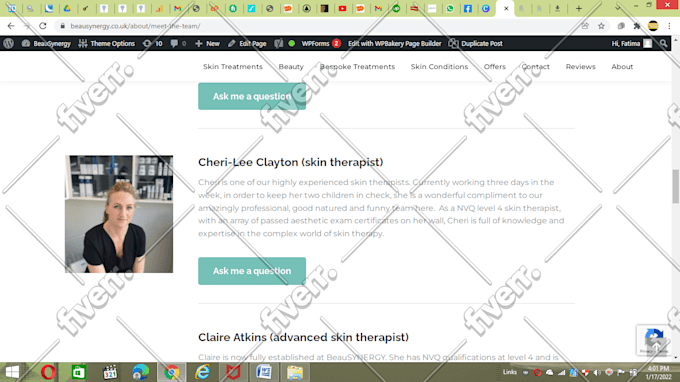Click the system tray volume icon
The height and width of the screenshot is (382, 680).
(598, 372)
